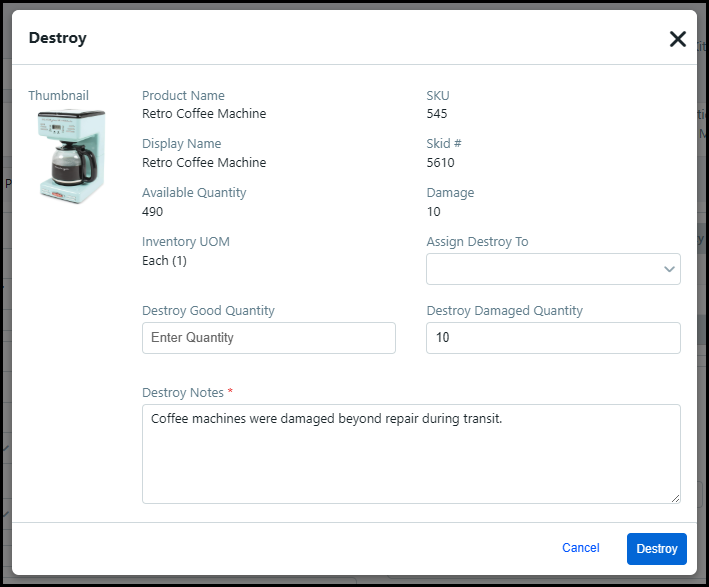Click into the Destroy Damaged Quantity field

click(x=552, y=338)
